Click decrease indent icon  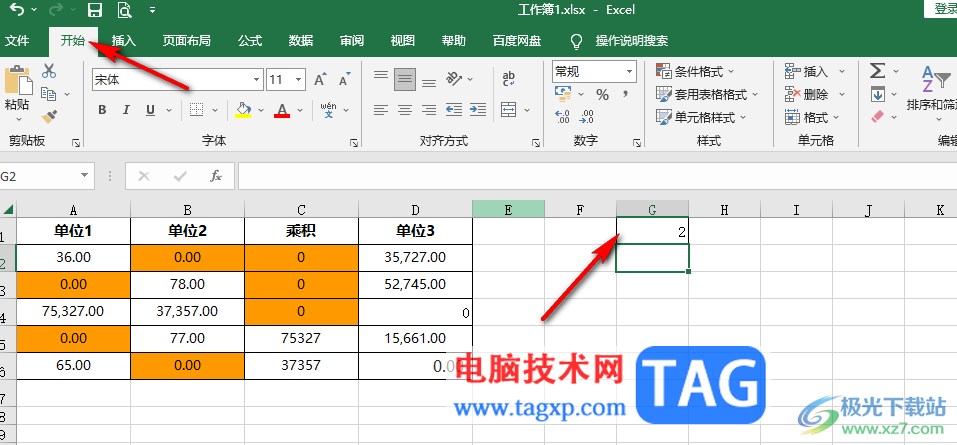click(x=453, y=110)
